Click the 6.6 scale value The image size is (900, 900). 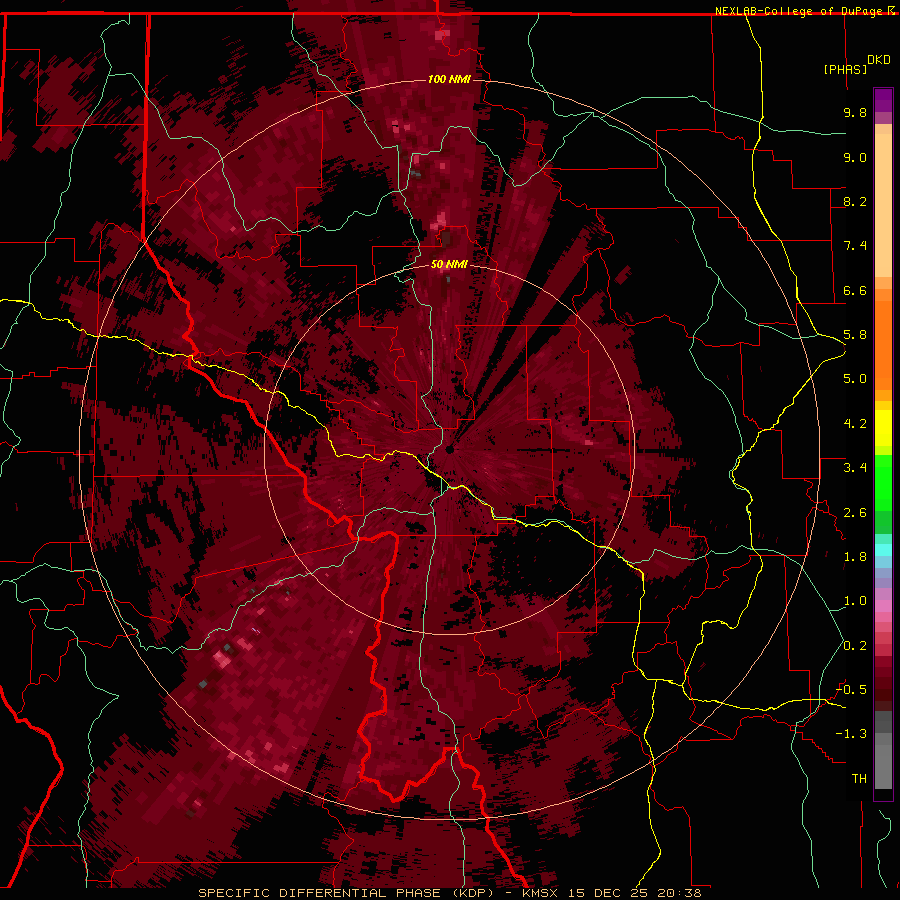(x=855, y=290)
